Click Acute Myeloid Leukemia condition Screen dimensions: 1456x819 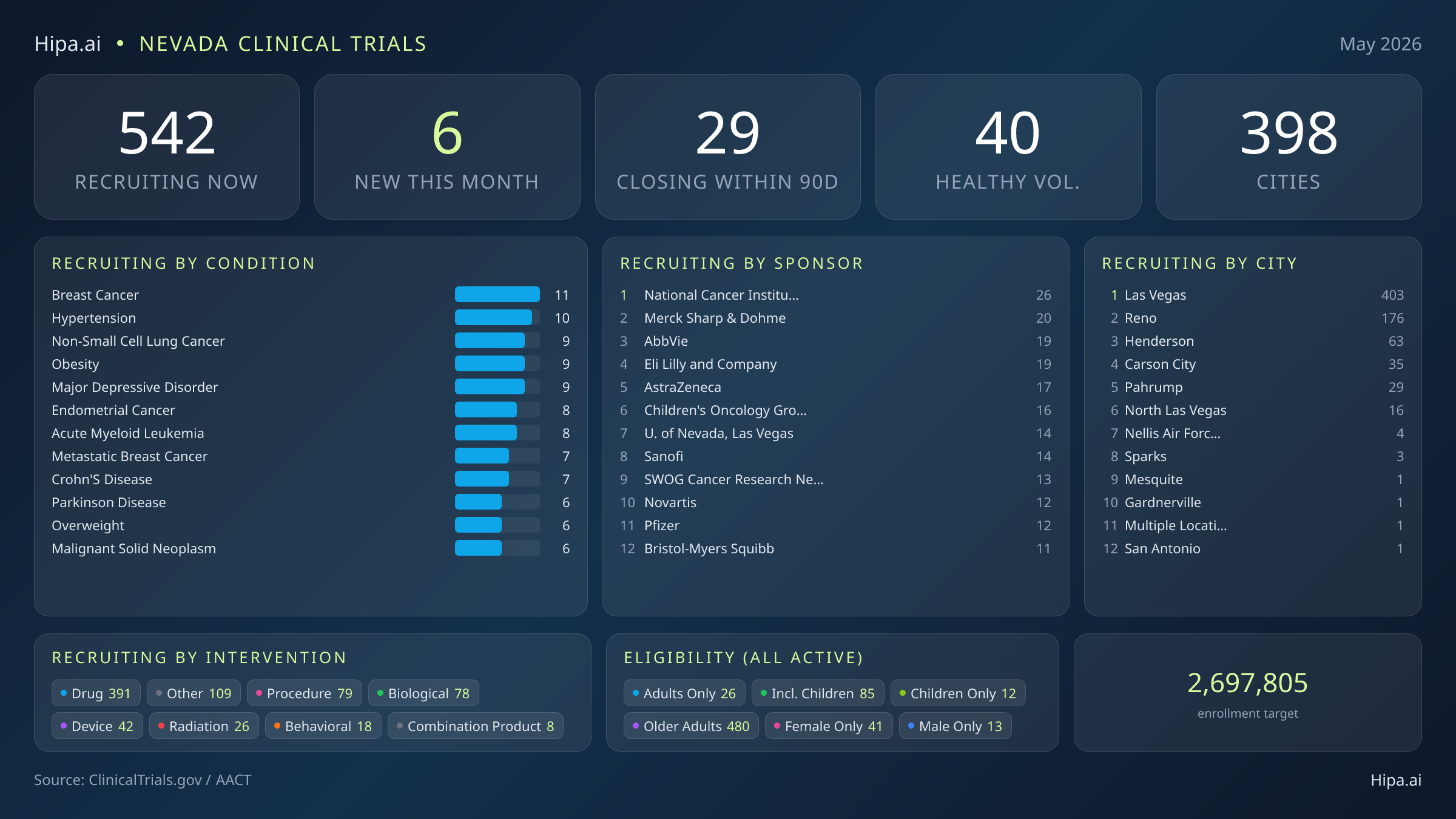[x=311, y=433]
